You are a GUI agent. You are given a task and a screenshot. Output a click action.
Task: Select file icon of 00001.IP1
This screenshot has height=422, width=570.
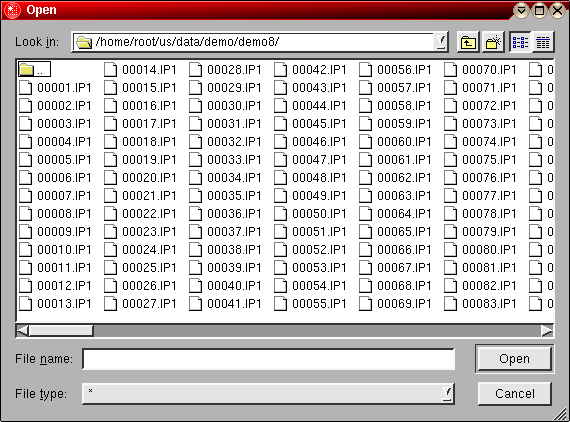[x=25, y=88]
